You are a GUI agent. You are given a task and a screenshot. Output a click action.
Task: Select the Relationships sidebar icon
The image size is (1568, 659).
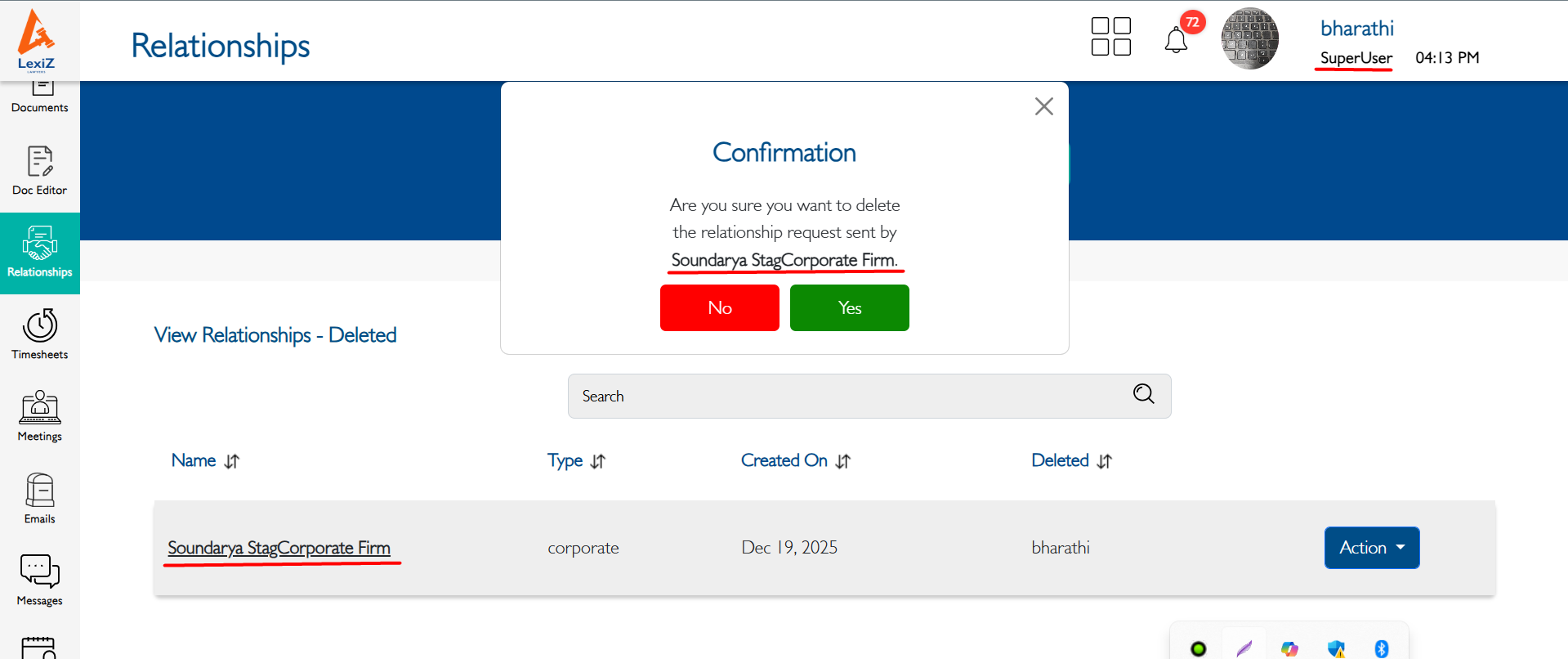[39, 253]
